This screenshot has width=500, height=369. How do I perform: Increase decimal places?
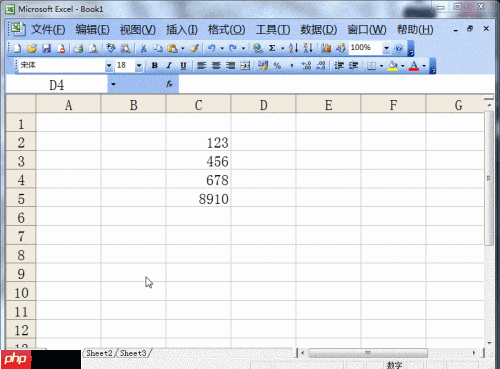pos(306,66)
